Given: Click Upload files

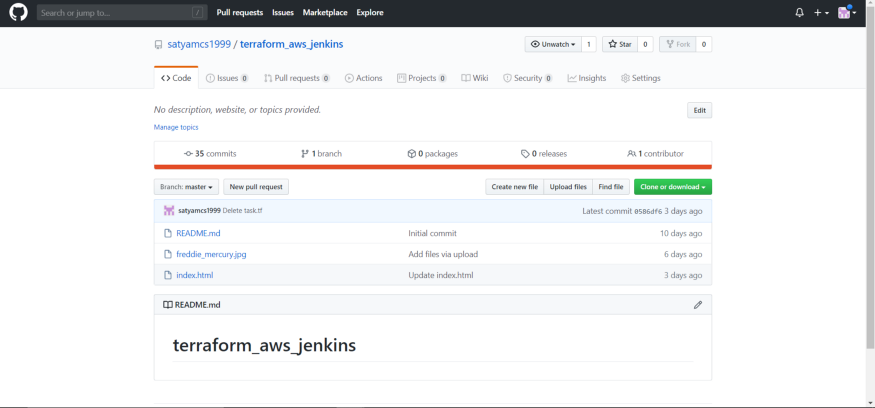Looking at the screenshot, I should click(x=568, y=187).
